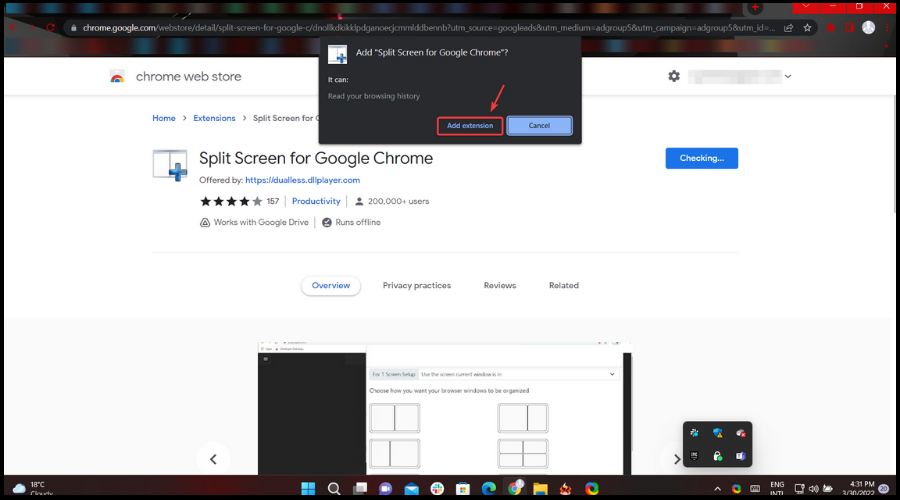Open weather widget showing 18°C
The height and width of the screenshot is (500, 900).
(33, 489)
